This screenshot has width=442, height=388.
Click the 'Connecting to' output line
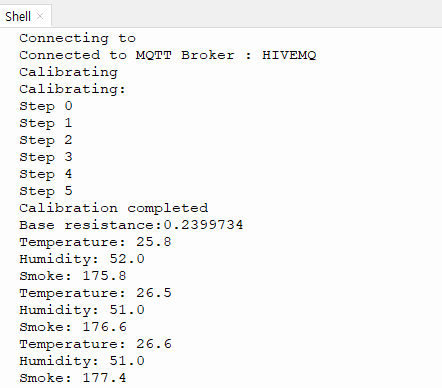[x=77, y=38]
